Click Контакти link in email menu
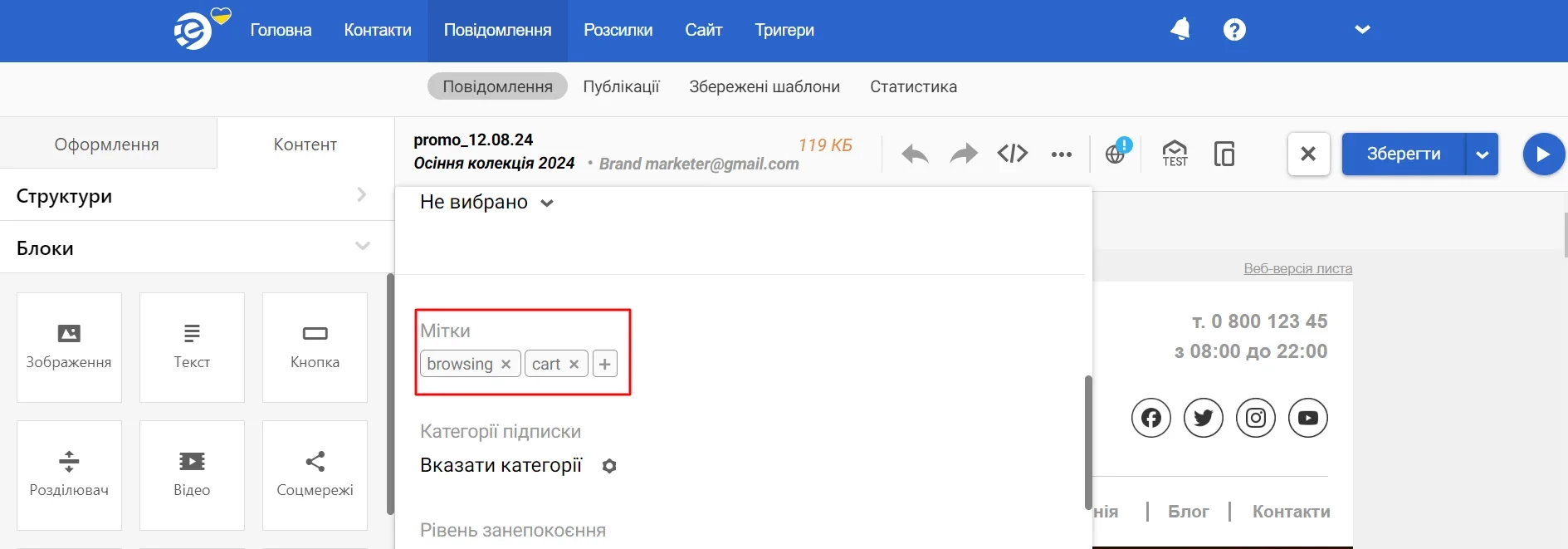Screen dimensions: 1568x549 [1291, 512]
